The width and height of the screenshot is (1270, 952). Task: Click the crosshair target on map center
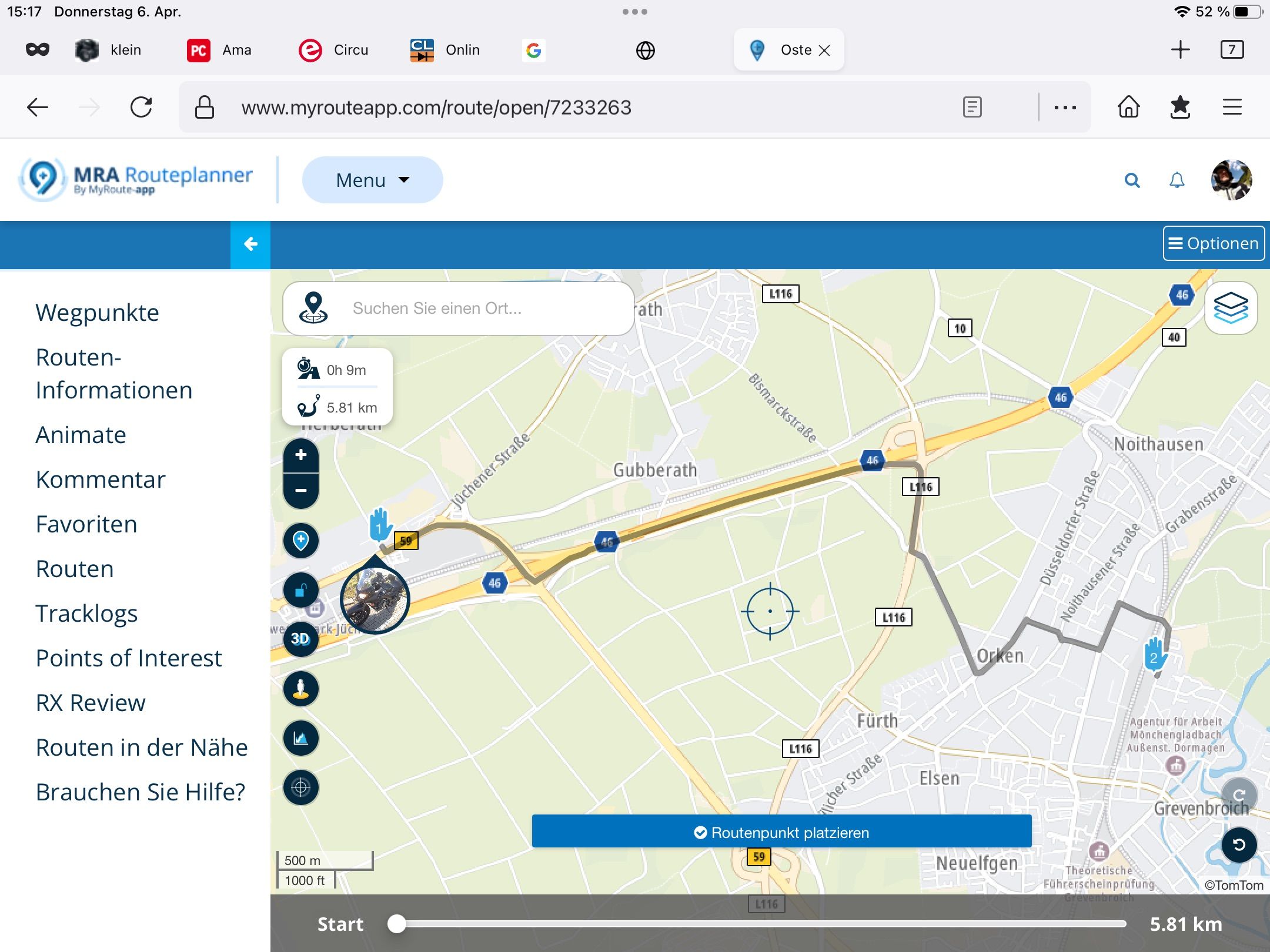pos(770,611)
